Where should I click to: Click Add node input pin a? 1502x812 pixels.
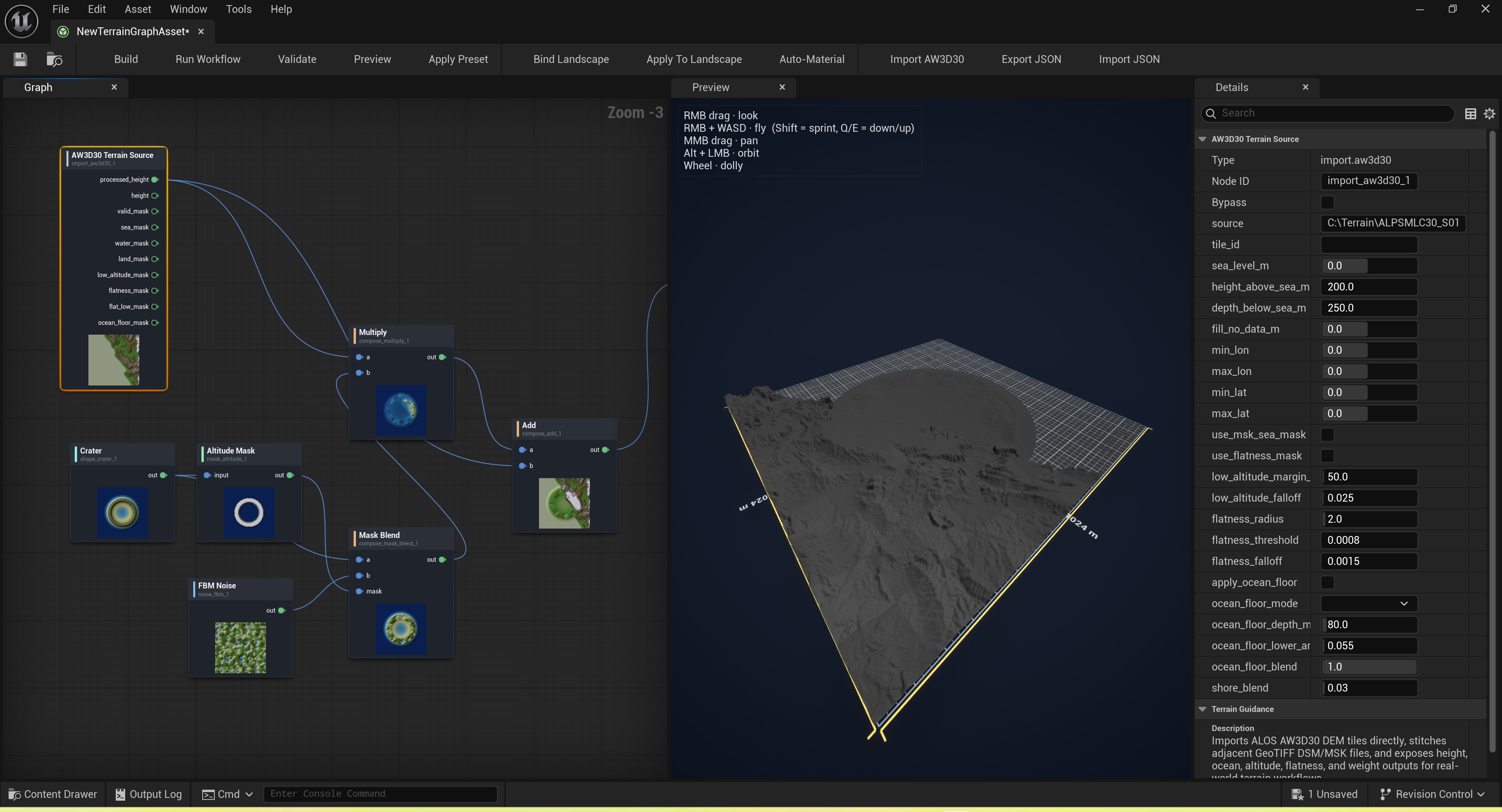[x=523, y=450]
